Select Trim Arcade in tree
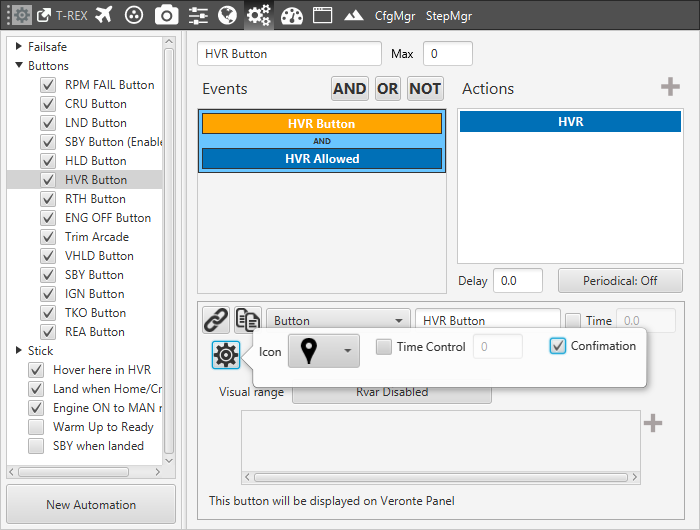The height and width of the screenshot is (530, 700). point(97,237)
